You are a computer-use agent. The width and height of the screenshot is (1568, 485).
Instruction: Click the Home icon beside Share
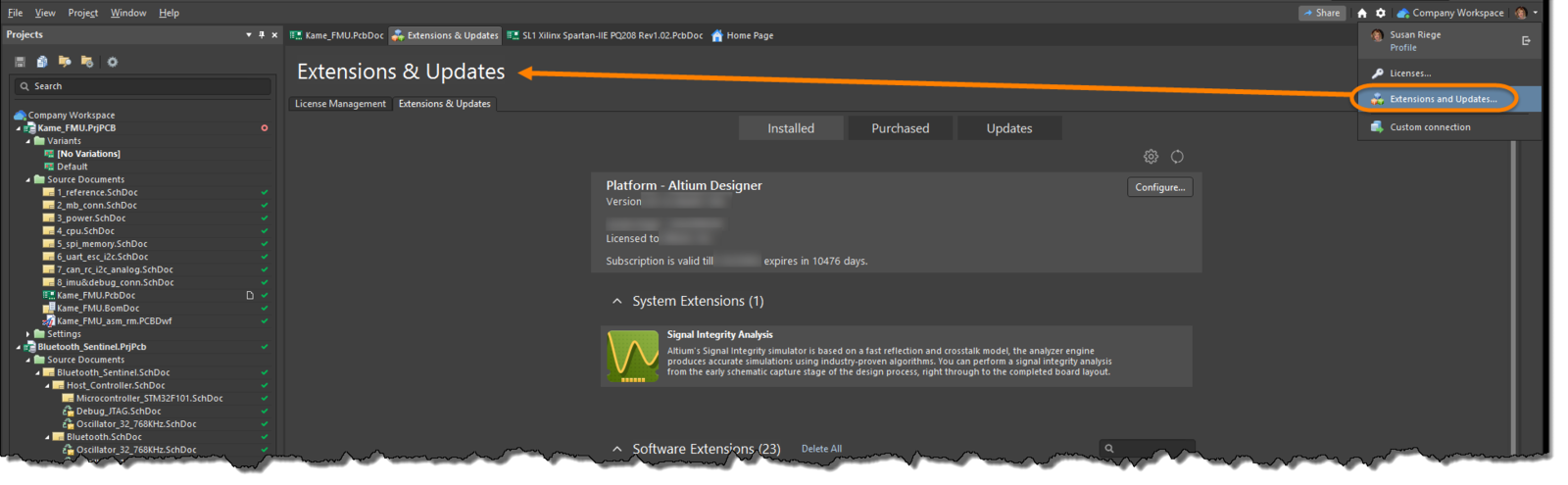(x=1361, y=13)
